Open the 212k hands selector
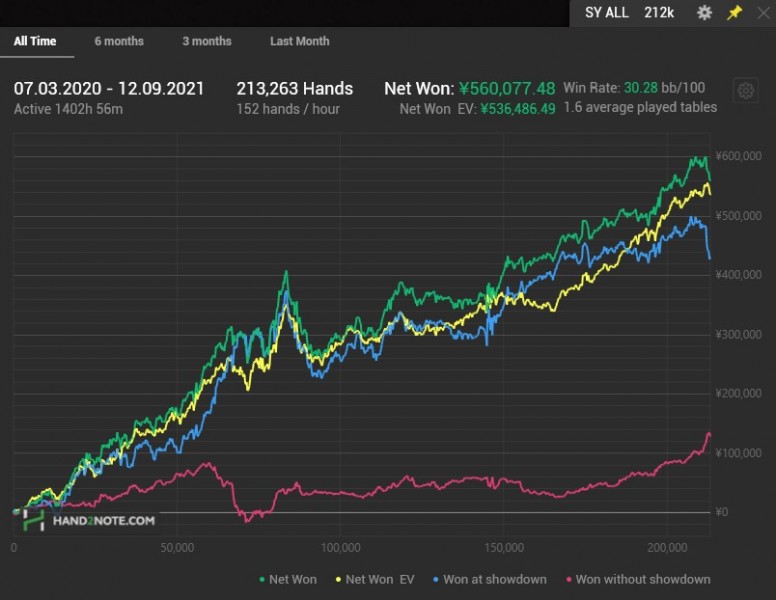This screenshot has width=776, height=600. pyautogui.click(x=659, y=13)
